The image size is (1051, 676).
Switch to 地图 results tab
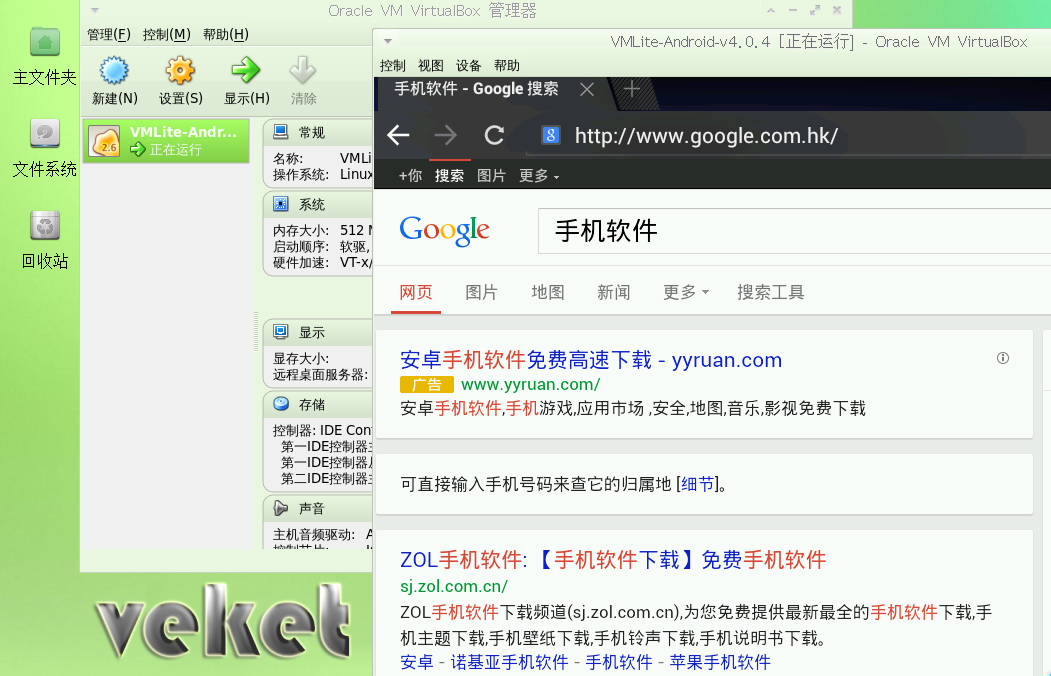coord(548,292)
